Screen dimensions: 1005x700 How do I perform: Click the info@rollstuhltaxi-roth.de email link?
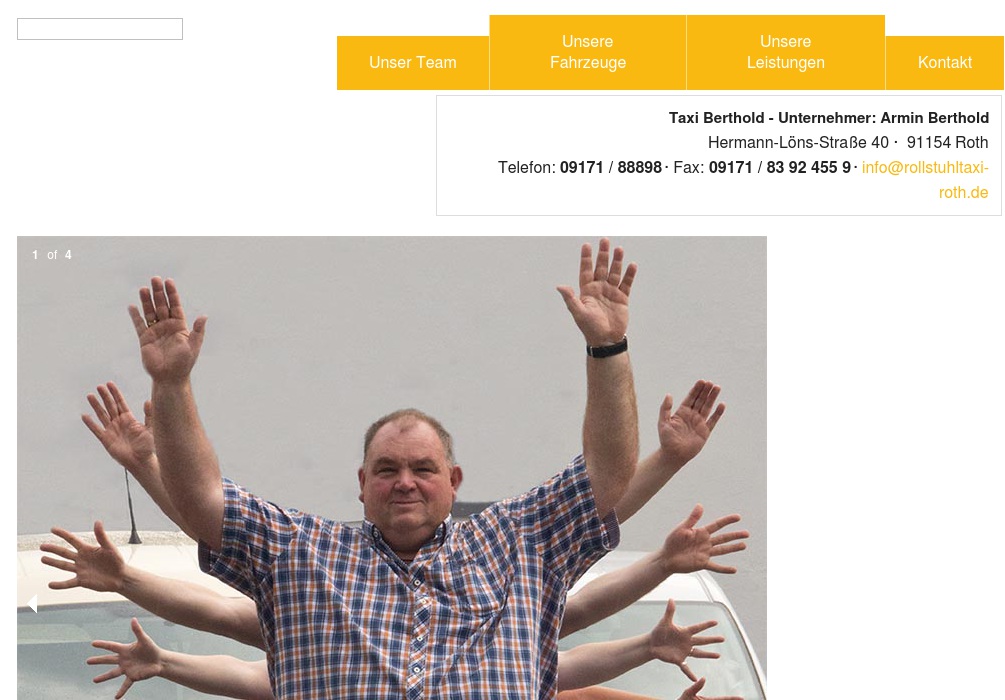pos(925,180)
